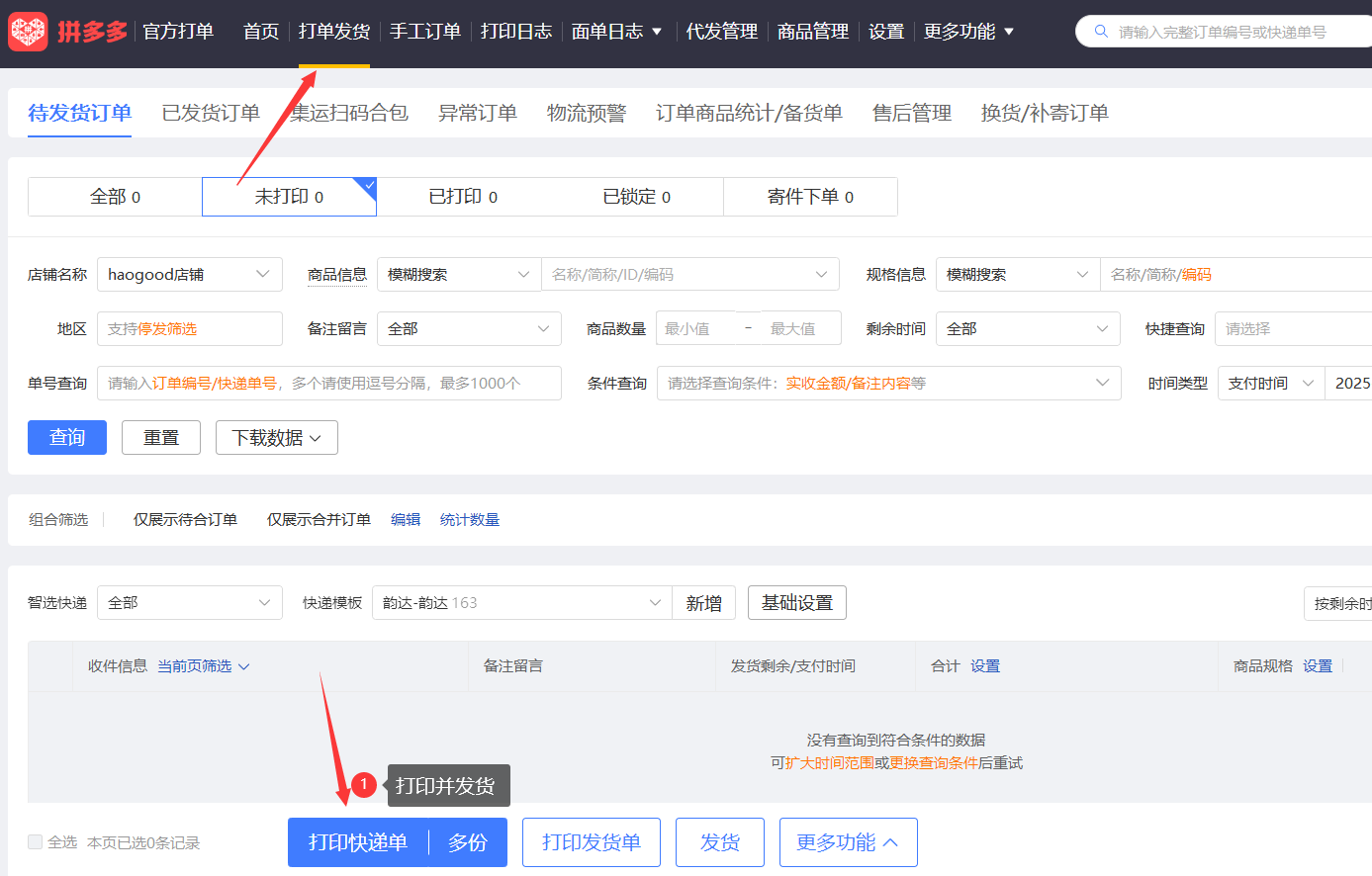Click the 面单日志 dropdown arrow icon
Image resolution: width=1372 pixels, height=876 pixels.
(657, 32)
